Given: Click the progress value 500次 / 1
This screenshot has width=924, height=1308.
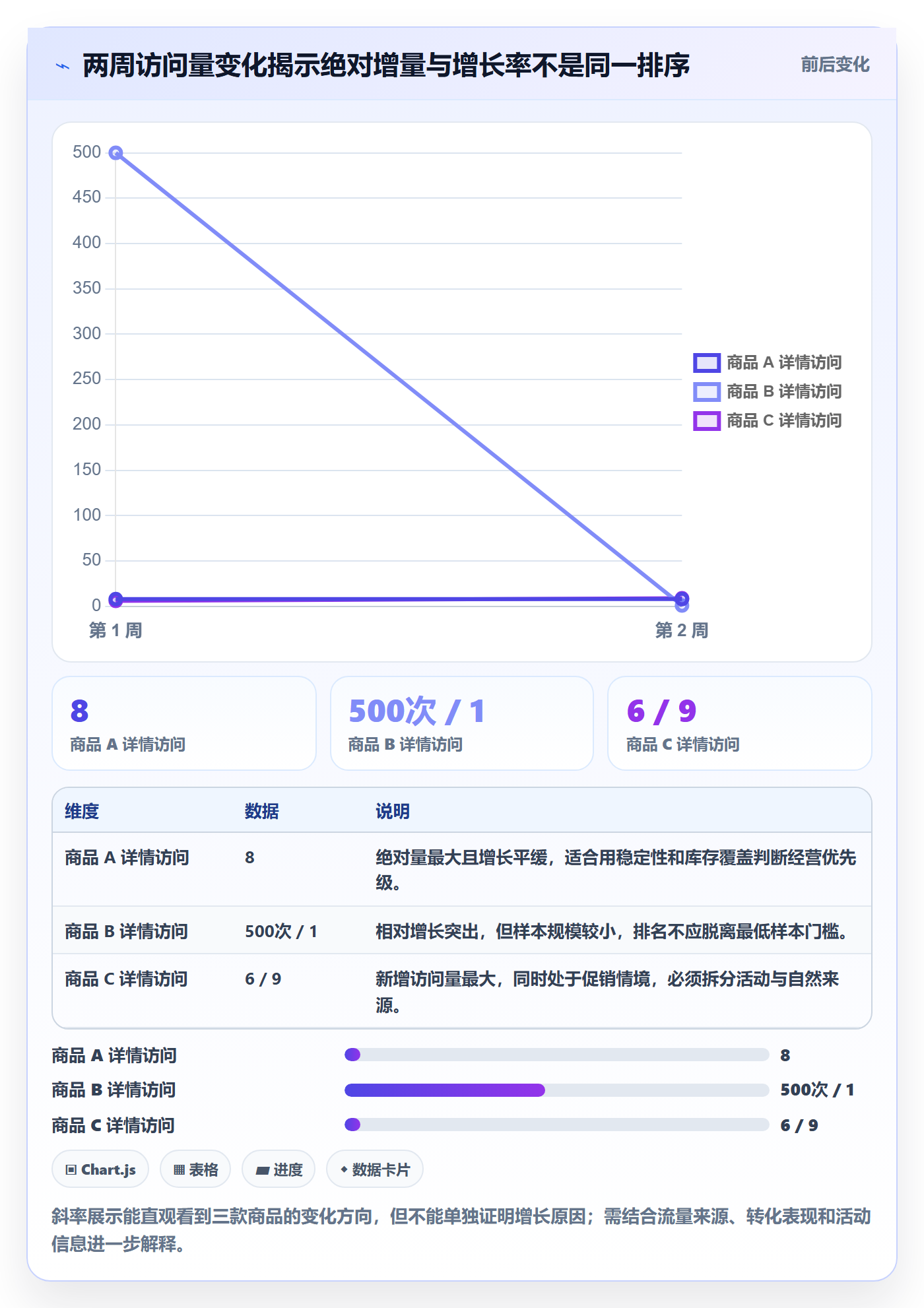Looking at the screenshot, I should coord(817,1090).
